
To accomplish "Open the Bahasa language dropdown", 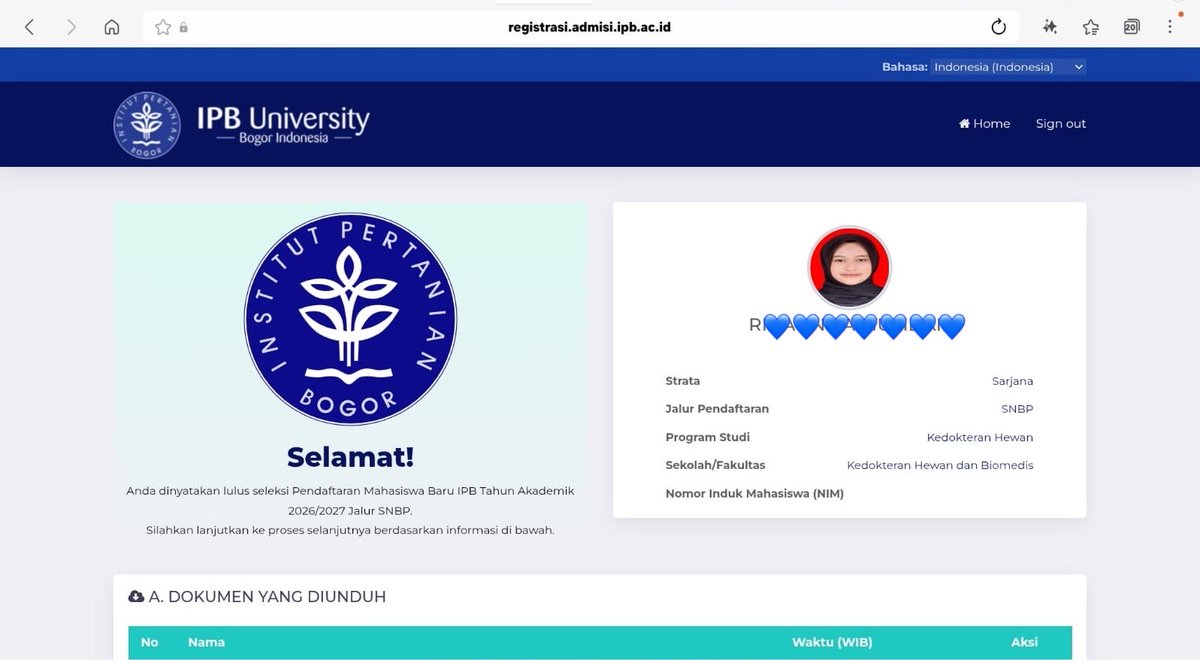I will click(x=1008, y=67).
